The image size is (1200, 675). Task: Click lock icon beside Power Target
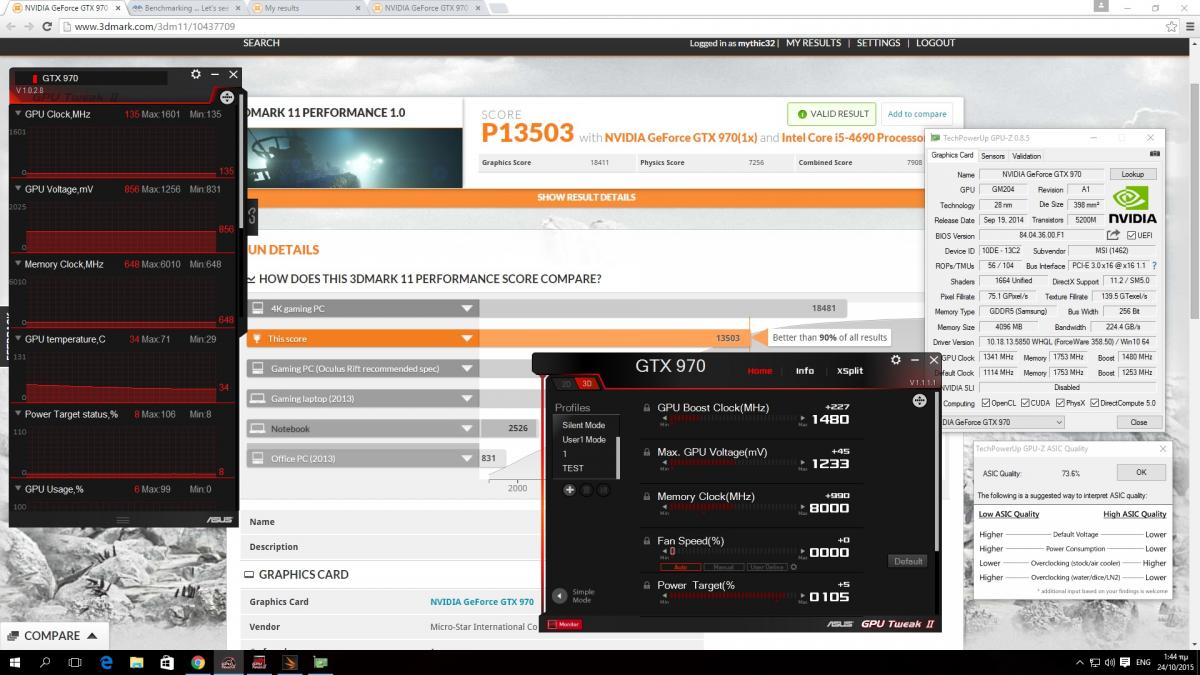[647, 585]
